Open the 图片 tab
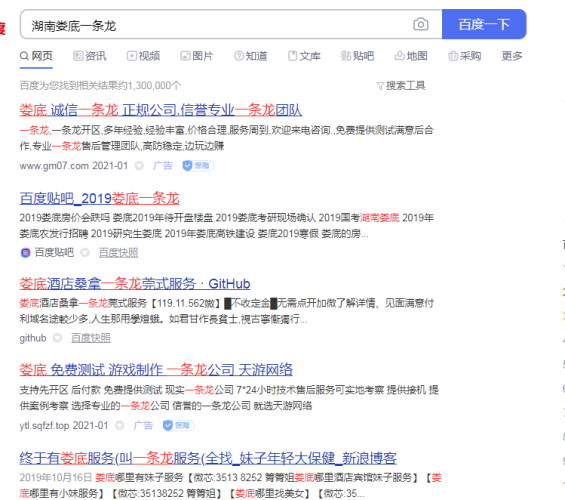 click(x=197, y=56)
